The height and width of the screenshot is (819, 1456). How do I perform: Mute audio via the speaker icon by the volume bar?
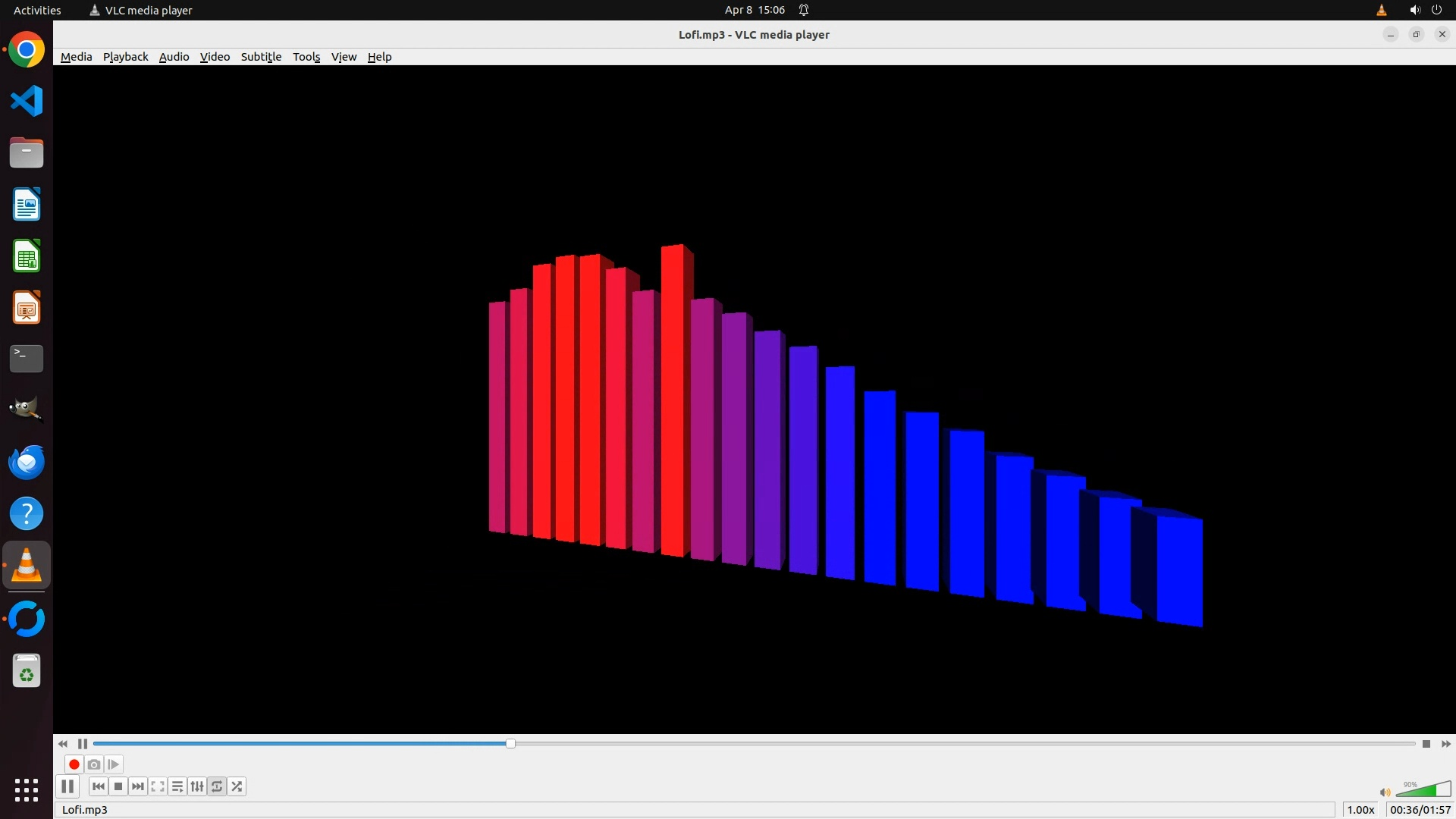tap(1385, 792)
